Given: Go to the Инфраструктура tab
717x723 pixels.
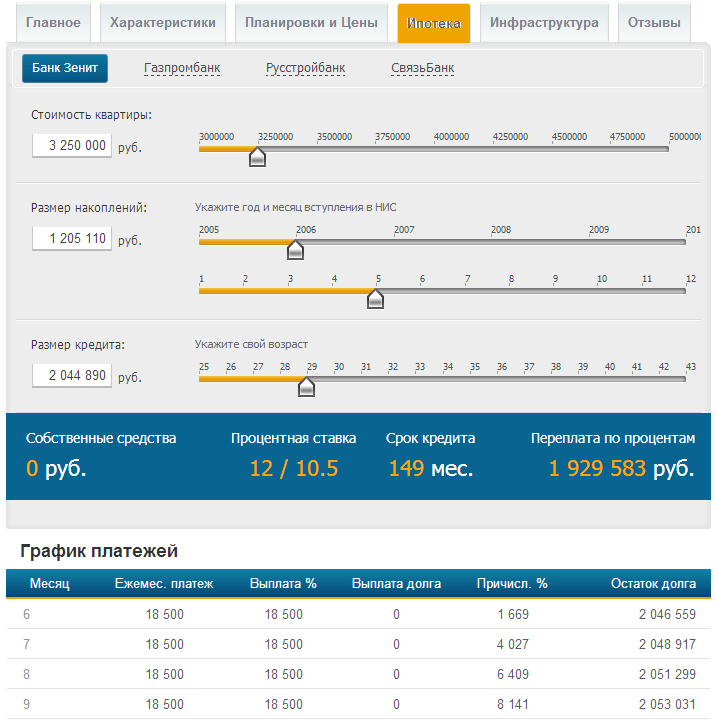Looking at the screenshot, I should point(544,22).
